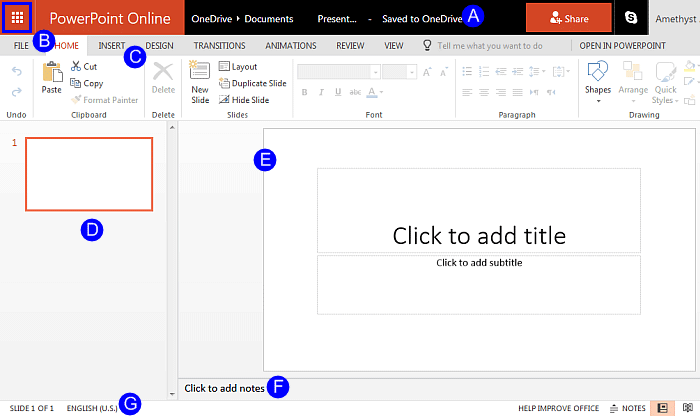Switch to the TRANSITIONS tab
The image size is (700, 416).
219,46
